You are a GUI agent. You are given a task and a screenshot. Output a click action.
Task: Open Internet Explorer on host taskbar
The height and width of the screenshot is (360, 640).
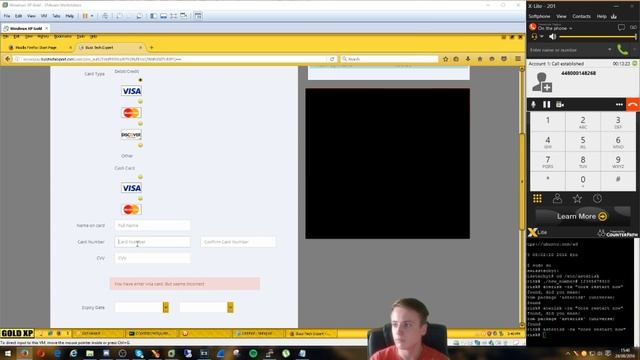click(73, 353)
